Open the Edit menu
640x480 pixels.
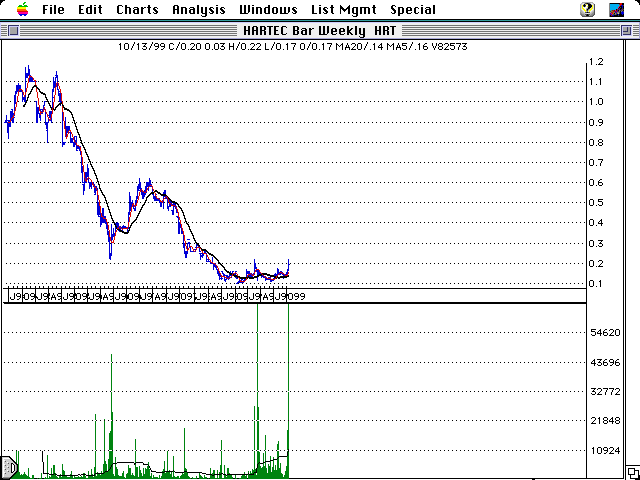point(90,9)
